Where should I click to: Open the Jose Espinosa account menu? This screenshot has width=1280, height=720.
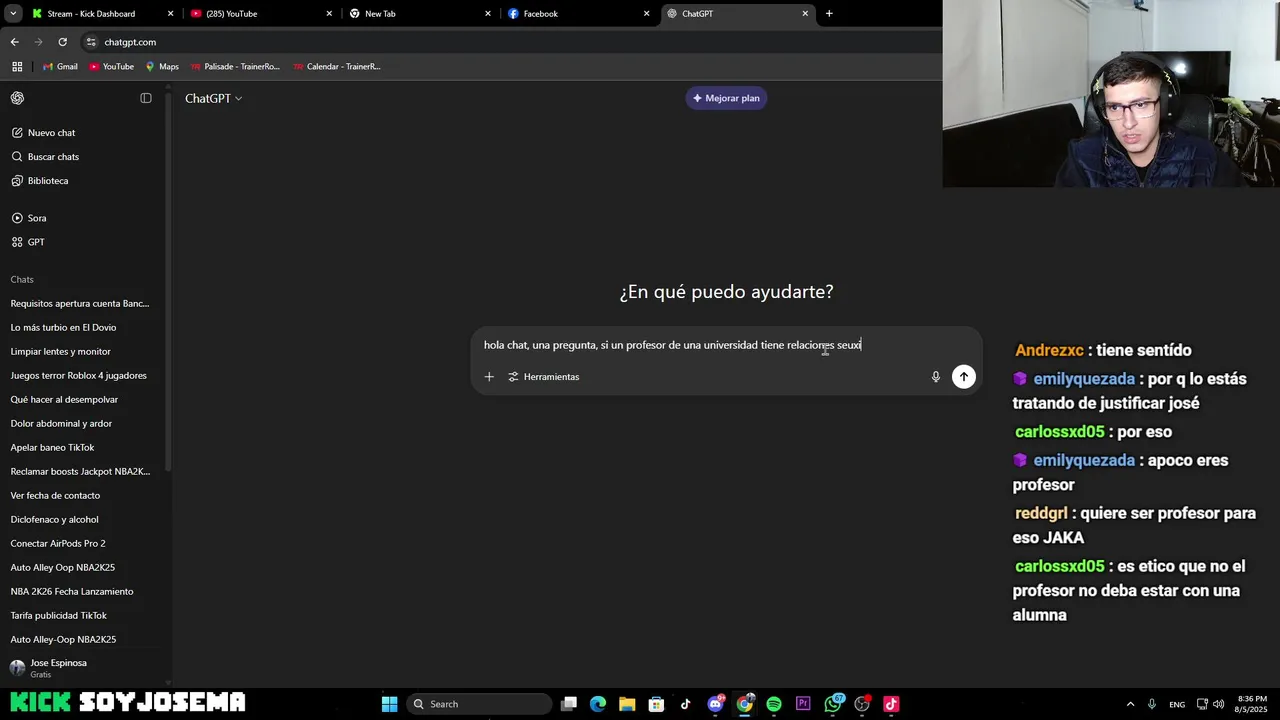84,668
